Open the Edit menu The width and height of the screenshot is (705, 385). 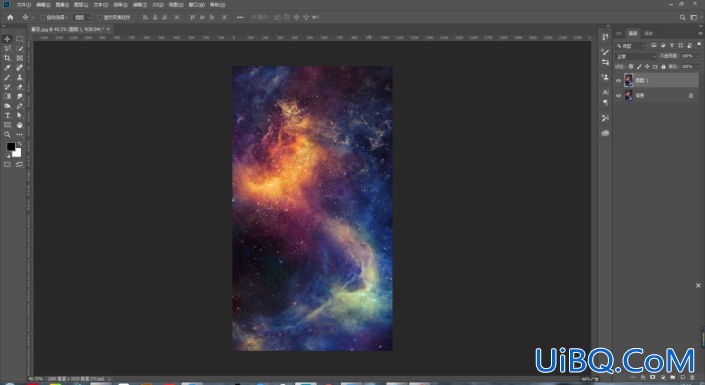pos(43,4)
